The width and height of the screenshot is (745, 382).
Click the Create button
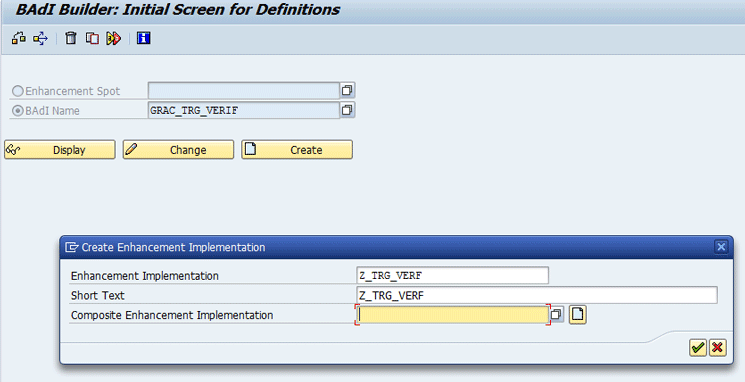click(x=297, y=150)
